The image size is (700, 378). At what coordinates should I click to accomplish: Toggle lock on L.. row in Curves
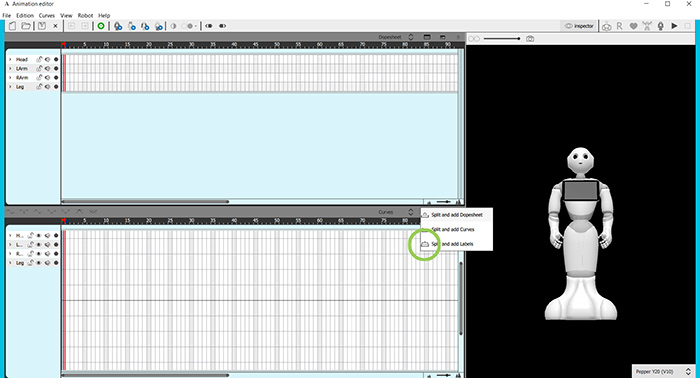(x=30, y=245)
